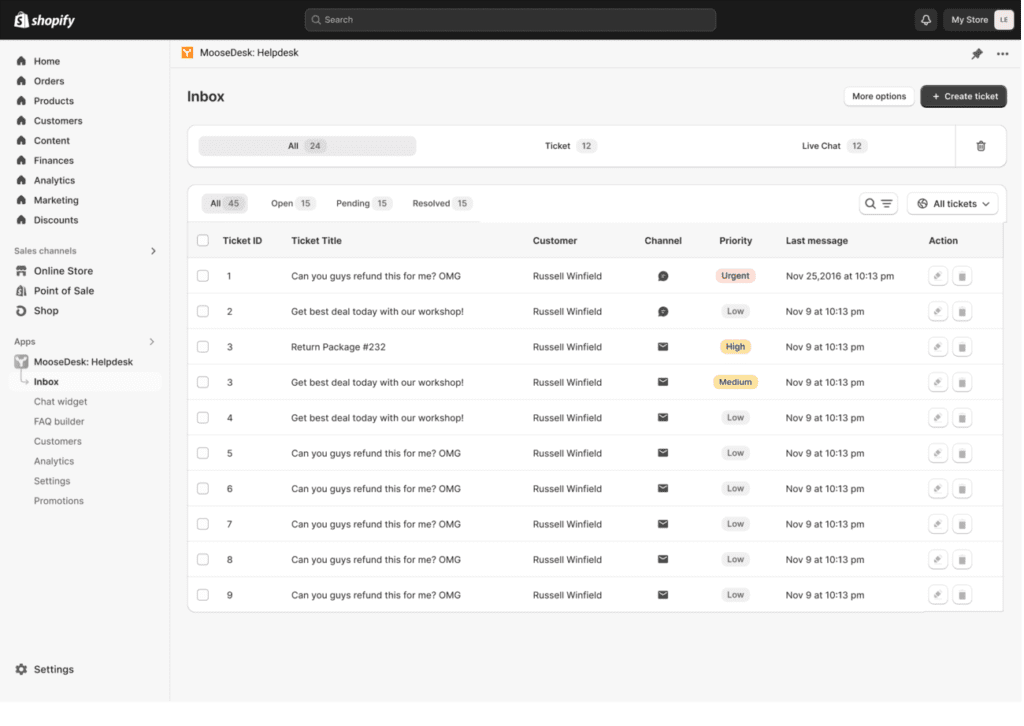Click the email channel icon on Return Package #232

click(662, 346)
